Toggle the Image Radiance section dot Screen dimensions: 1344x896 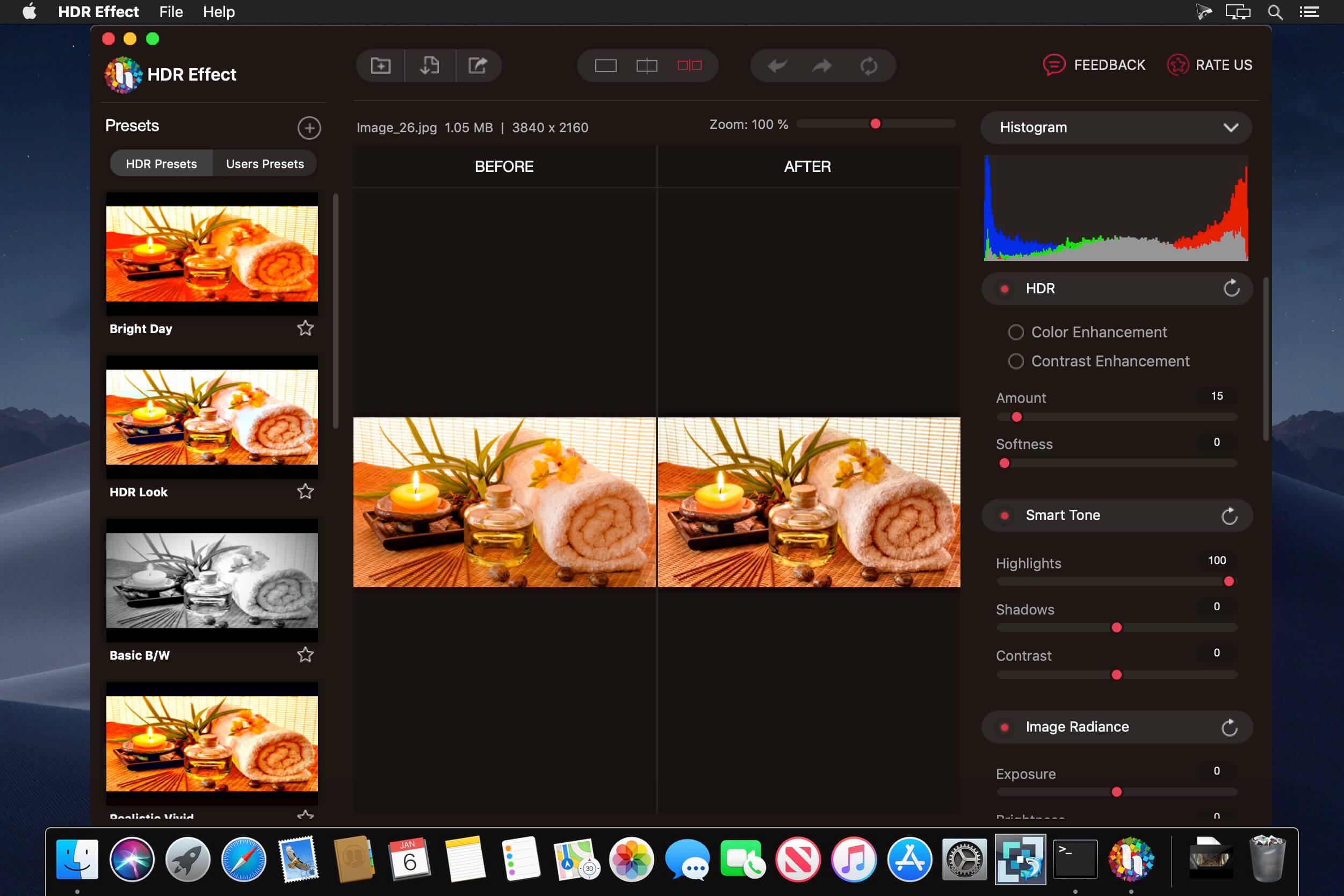tap(1005, 727)
